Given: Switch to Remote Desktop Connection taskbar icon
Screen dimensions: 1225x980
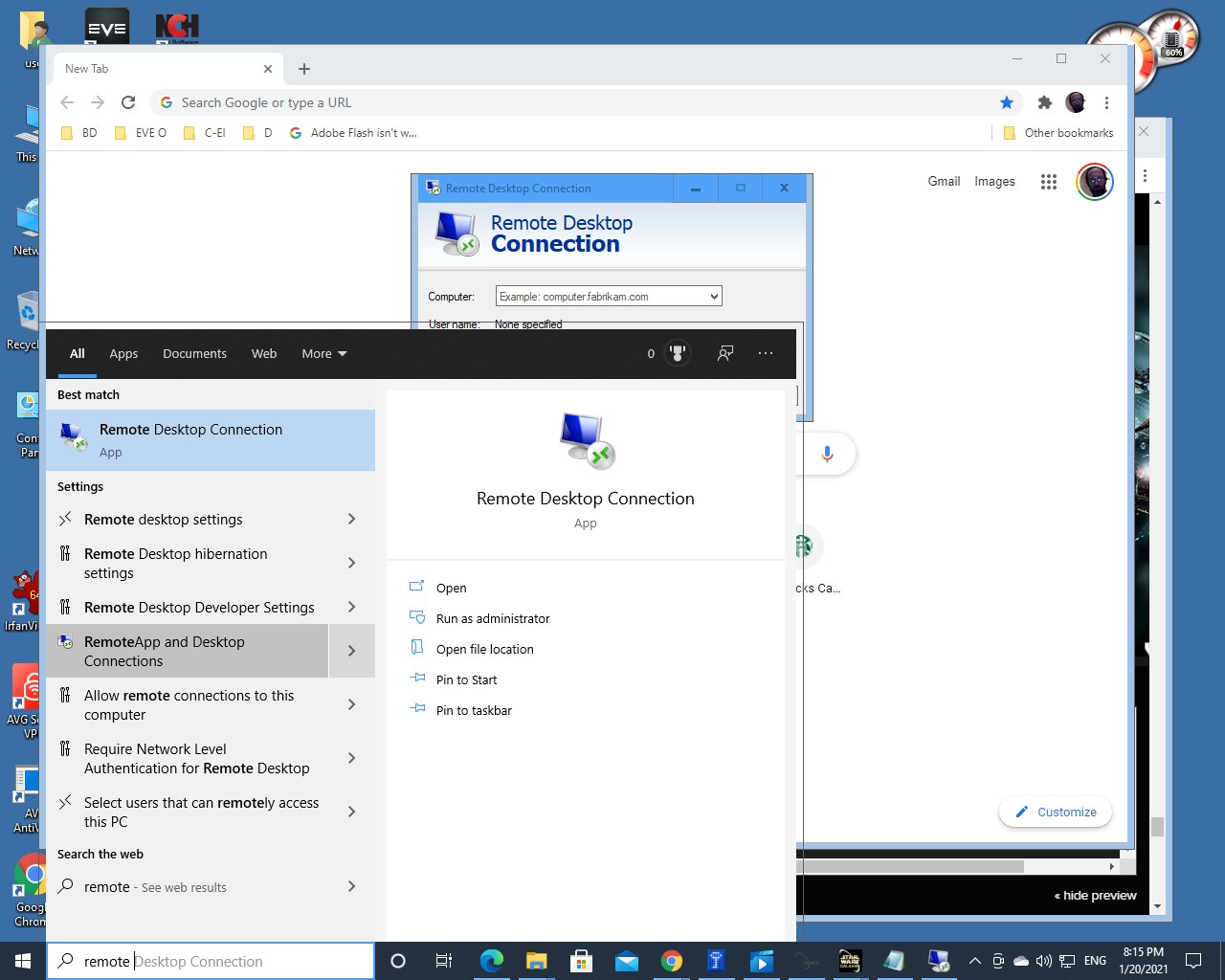Looking at the screenshot, I should 939,961.
